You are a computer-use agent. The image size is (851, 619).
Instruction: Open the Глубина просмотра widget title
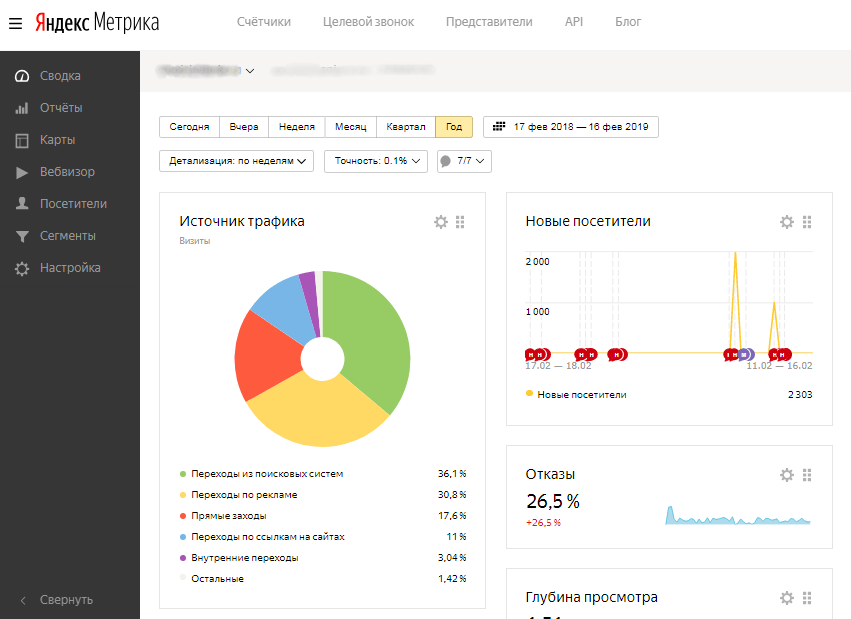(592, 598)
